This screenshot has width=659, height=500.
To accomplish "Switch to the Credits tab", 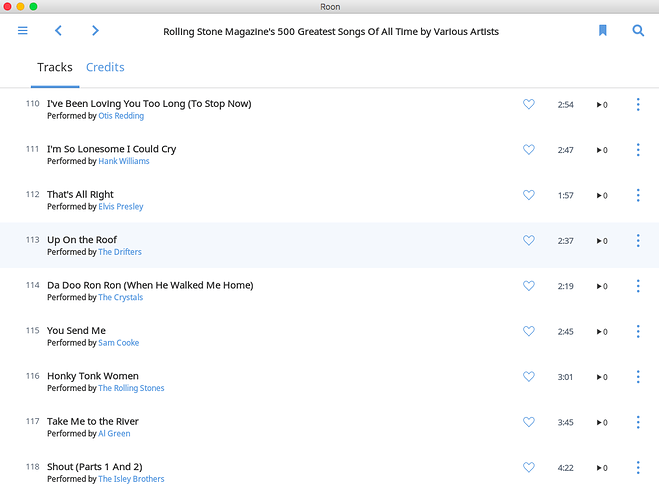I will coord(105,67).
